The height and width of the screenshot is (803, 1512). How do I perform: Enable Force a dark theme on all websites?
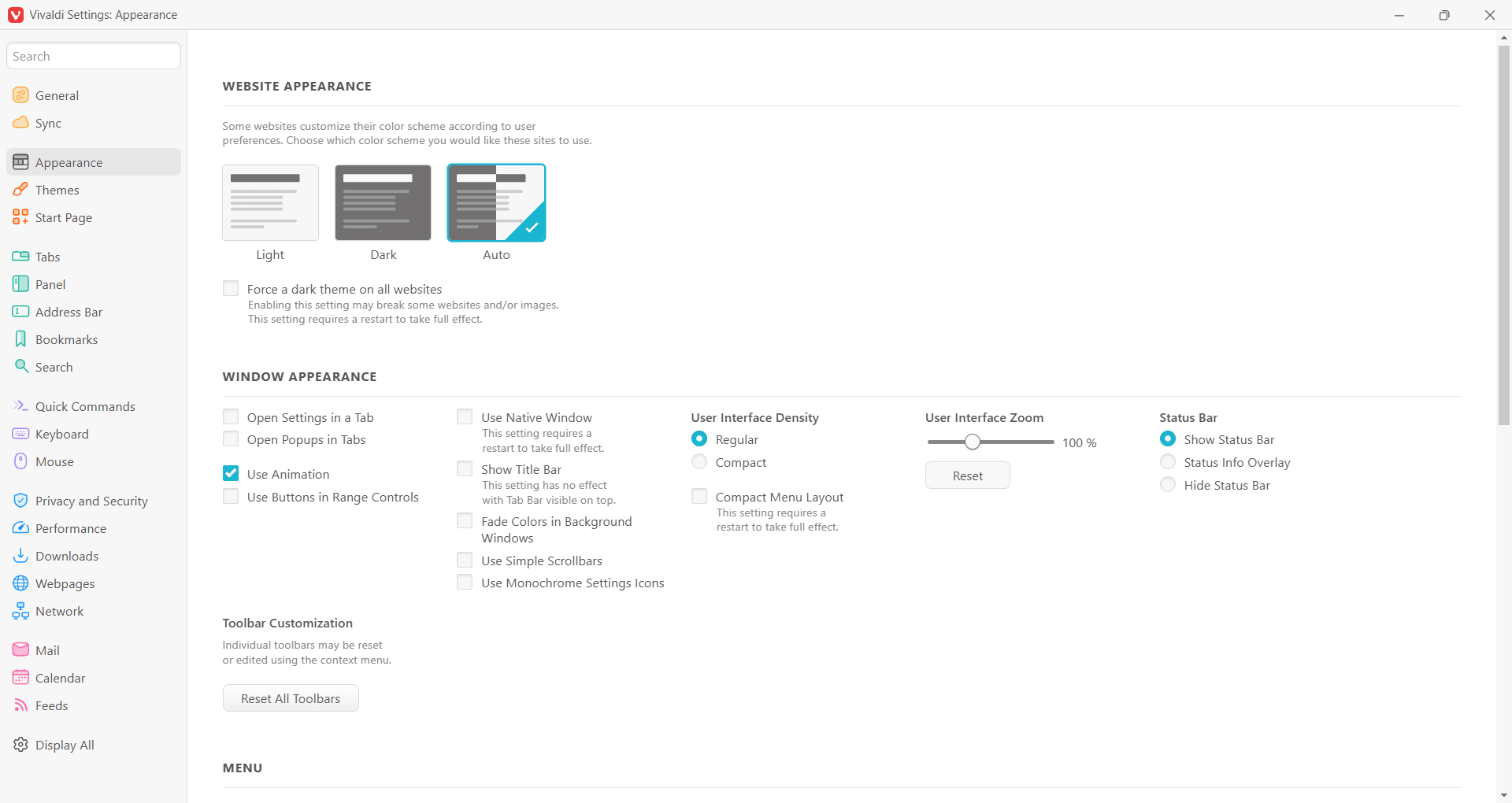pyautogui.click(x=231, y=289)
